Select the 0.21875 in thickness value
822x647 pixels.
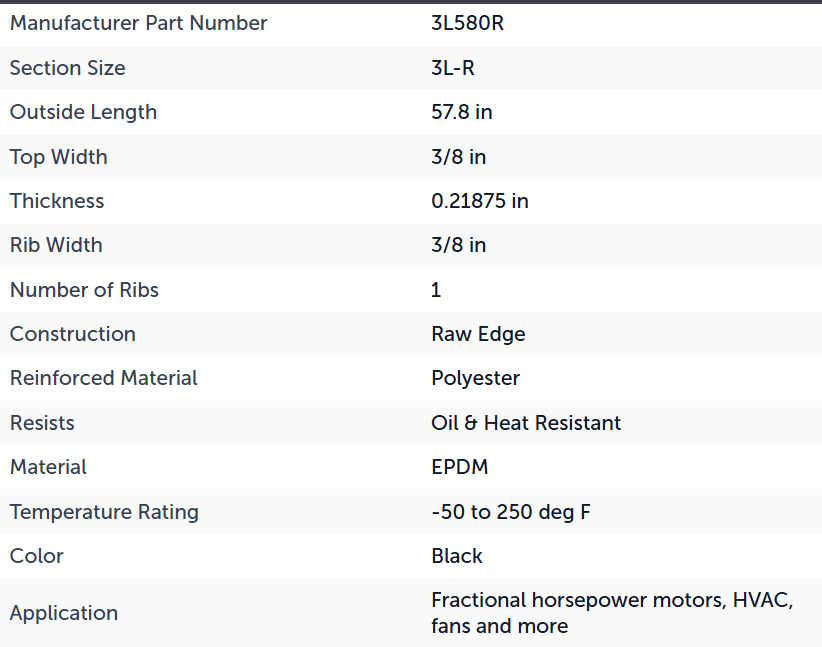point(480,201)
